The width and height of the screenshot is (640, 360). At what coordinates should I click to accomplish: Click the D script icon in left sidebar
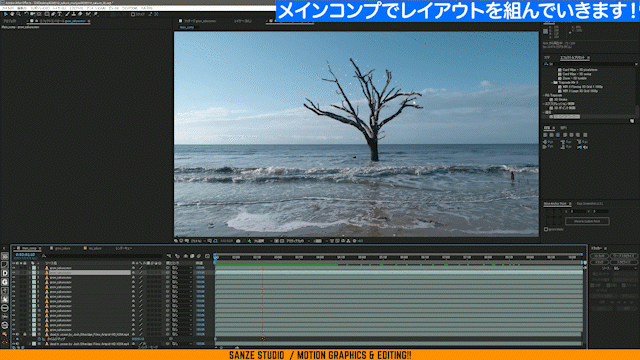(x=5, y=273)
